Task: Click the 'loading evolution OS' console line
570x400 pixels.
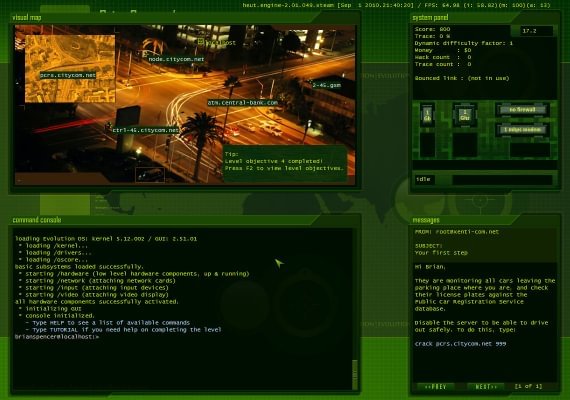Action: pyautogui.click(x=106, y=239)
